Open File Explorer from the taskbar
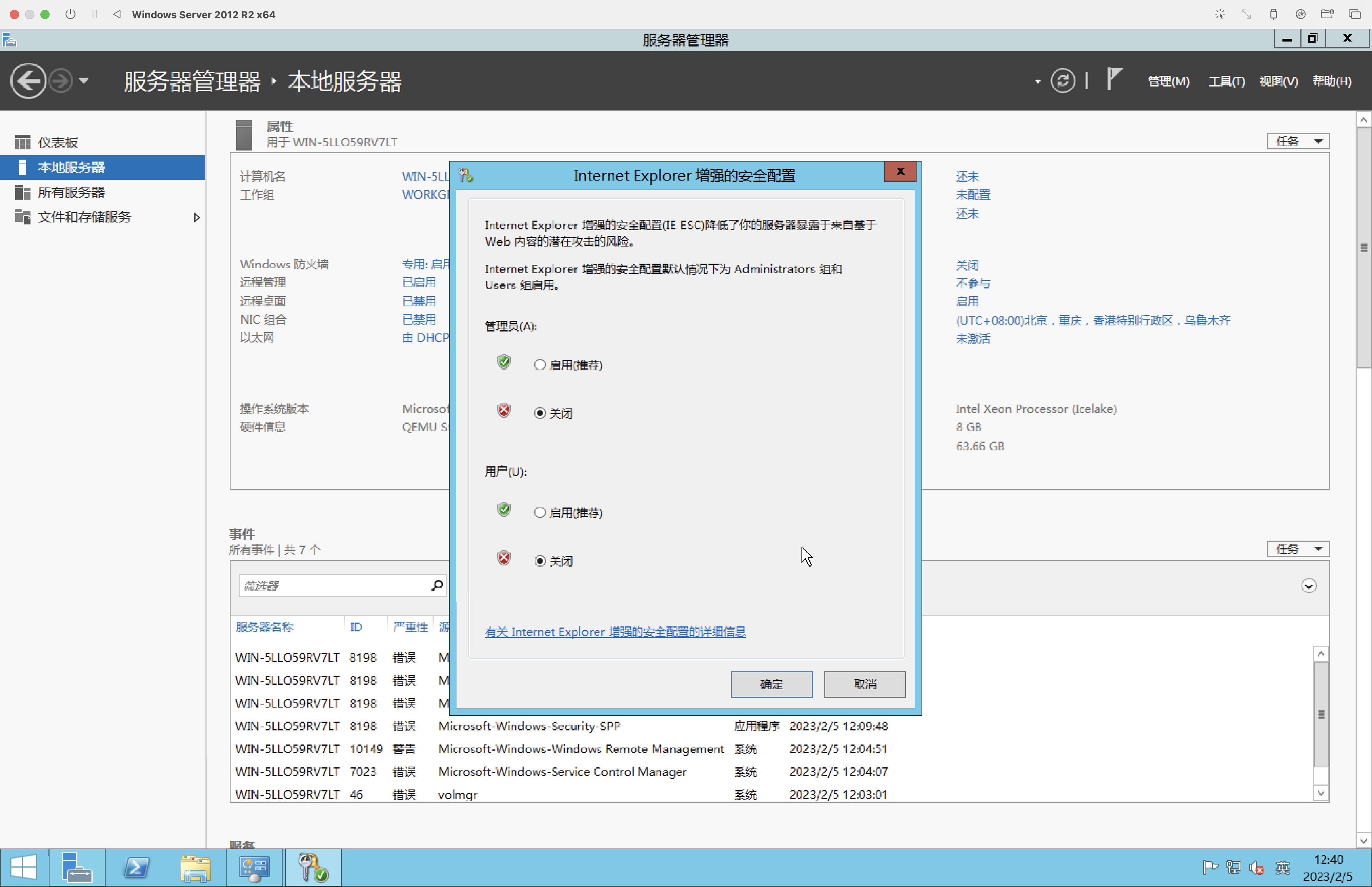The width and height of the screenshot is (1372, 887). click(x=196, y=868)
